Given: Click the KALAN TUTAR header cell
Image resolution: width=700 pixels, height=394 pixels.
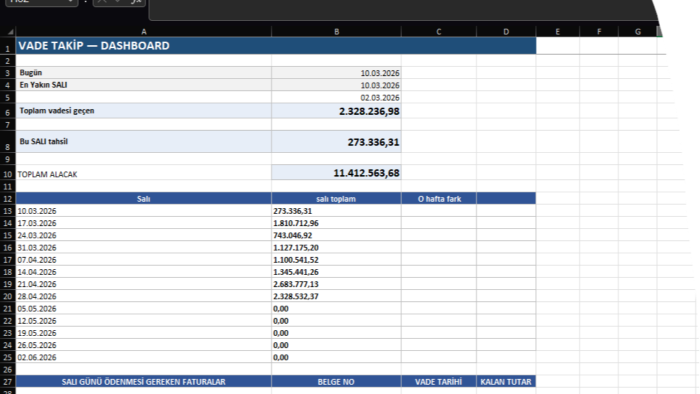Looking at the screenshot, I should [506, 382].
